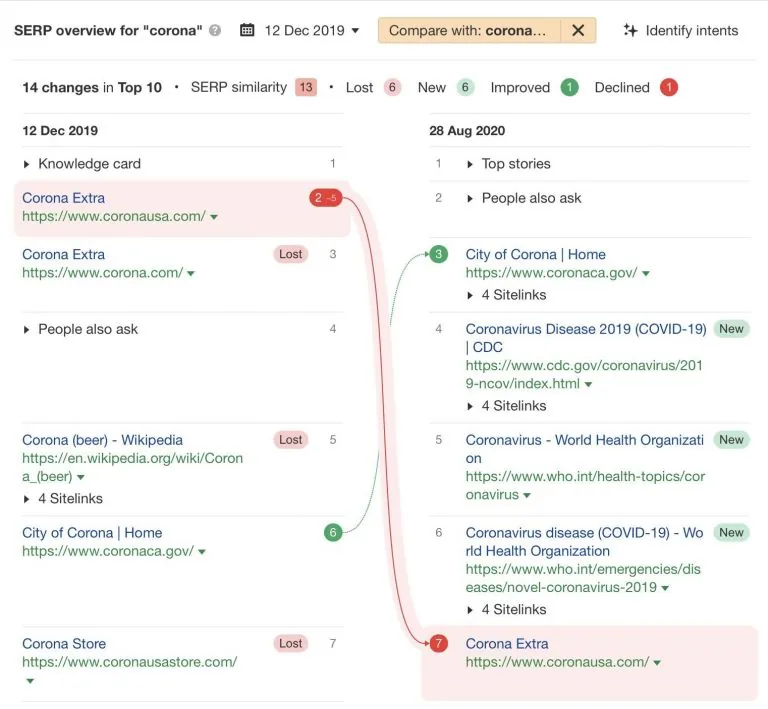Open dropdown arrow beside coronausa.com URL in 2019 column
Image resolution: width=768 pixels, height=709 pixels.
(x=214, y=217)
